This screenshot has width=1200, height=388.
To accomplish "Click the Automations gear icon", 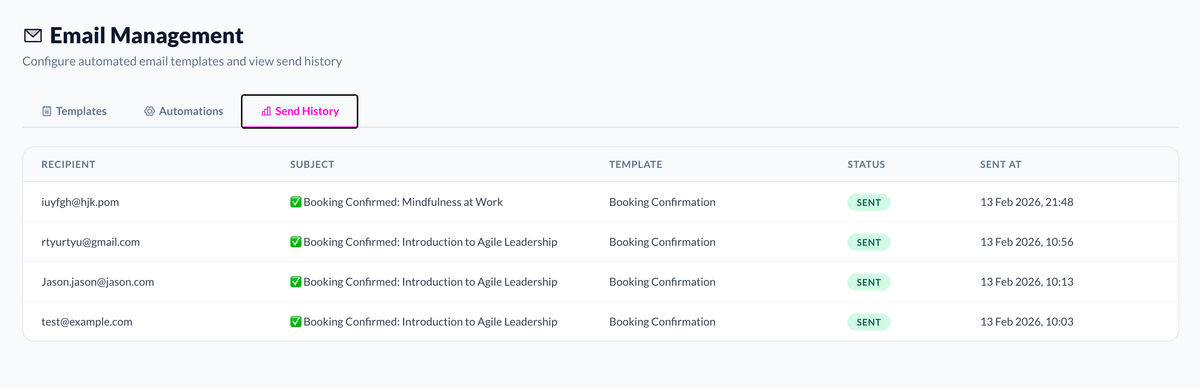I will point(149,111).
